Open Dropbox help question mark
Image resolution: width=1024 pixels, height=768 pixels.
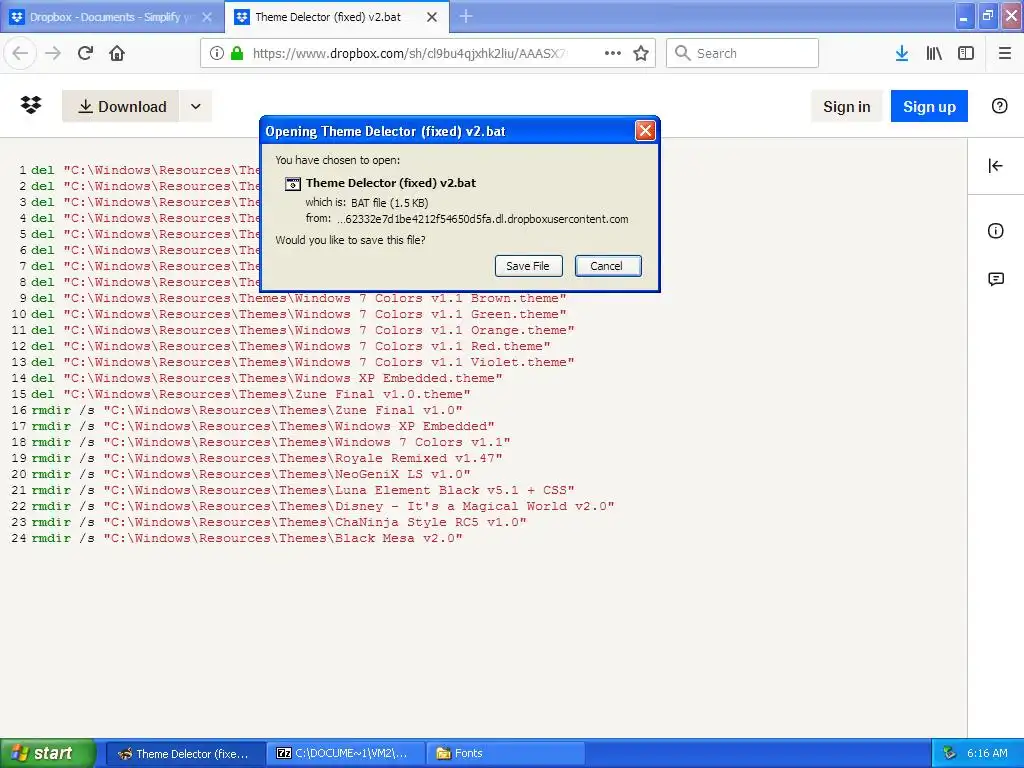click(999, 106)
